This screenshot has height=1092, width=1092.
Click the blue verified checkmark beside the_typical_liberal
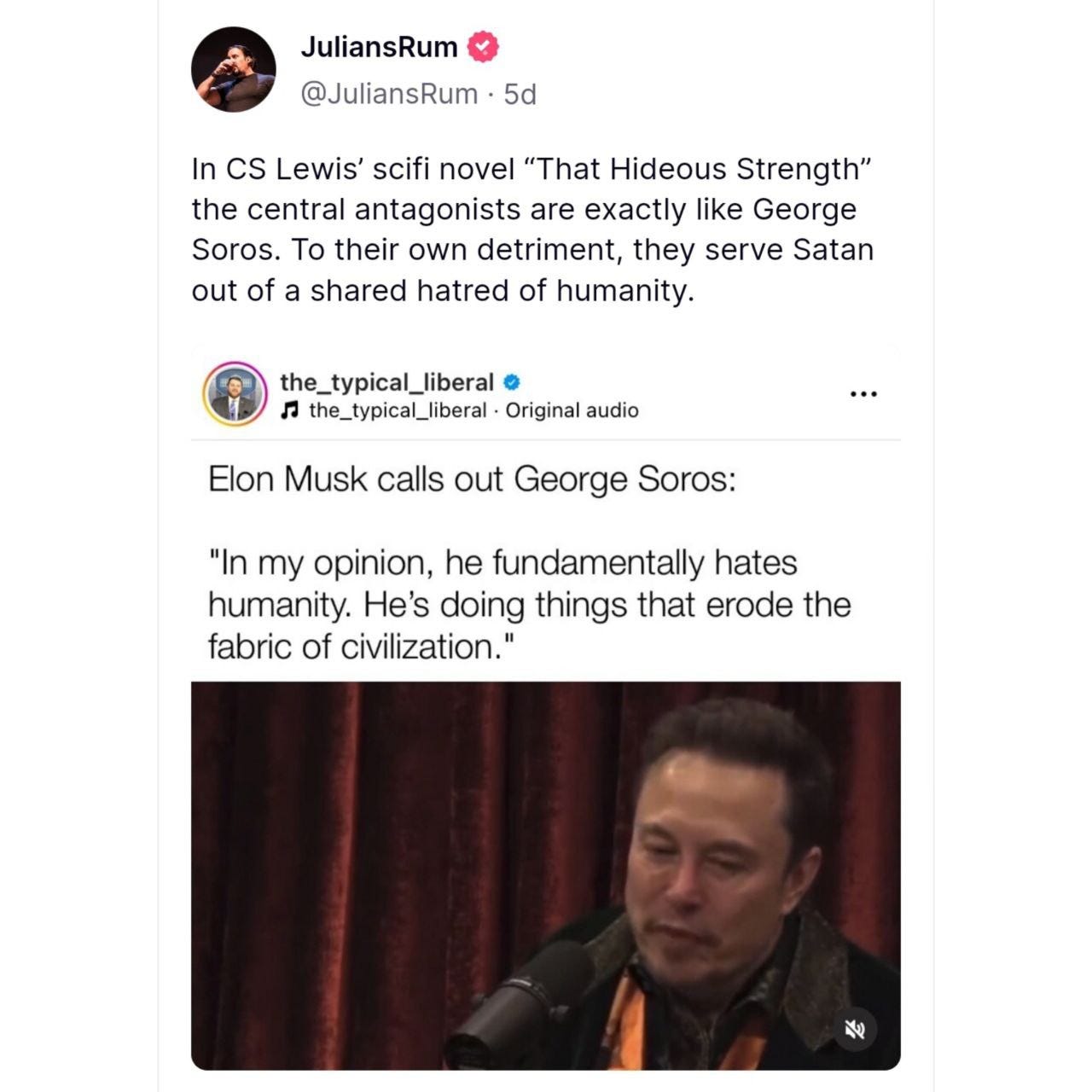pyautogui.click(x=512, y=382)
